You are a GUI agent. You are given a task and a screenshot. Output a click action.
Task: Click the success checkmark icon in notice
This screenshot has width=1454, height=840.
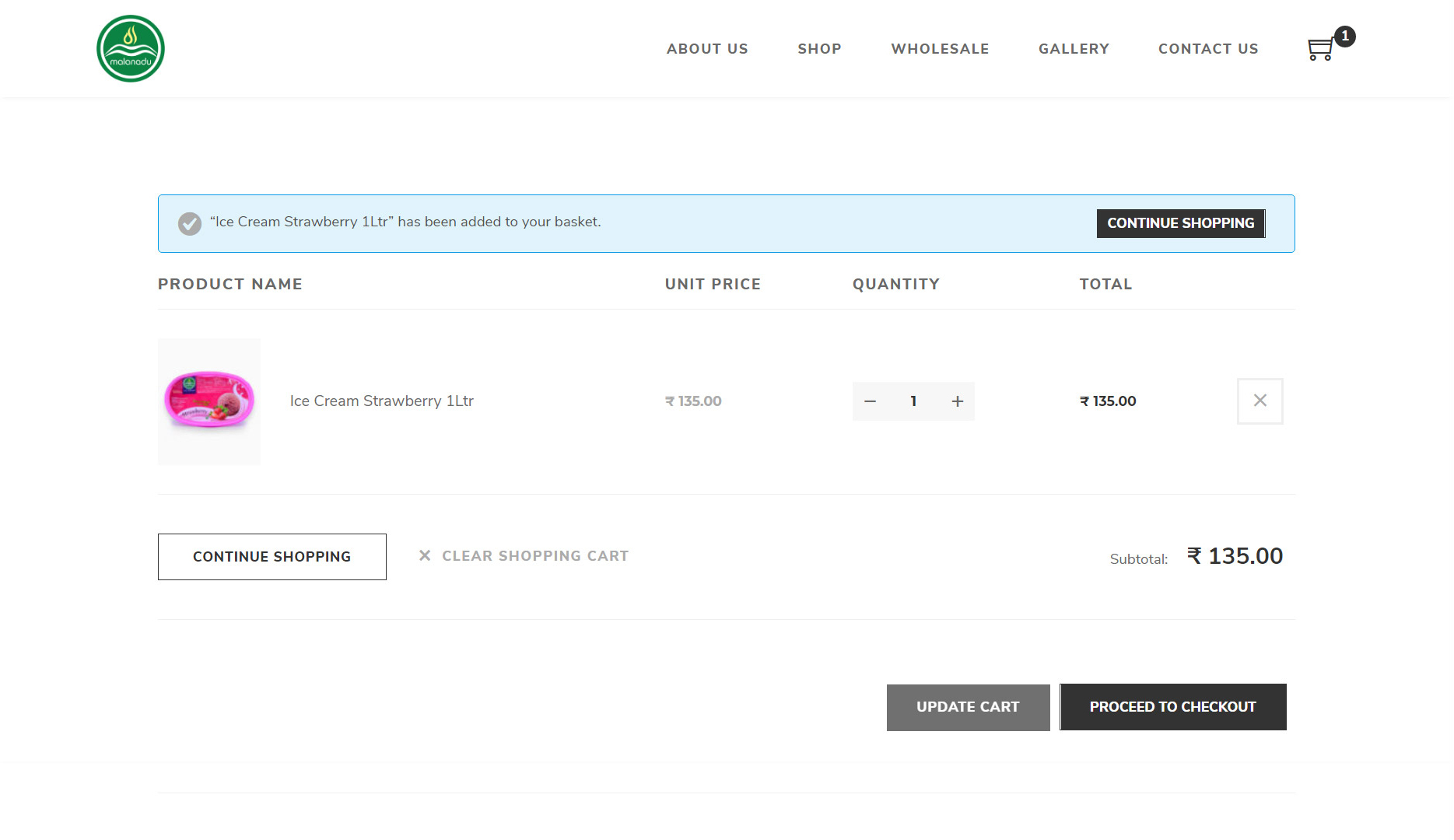click(190, 223)
